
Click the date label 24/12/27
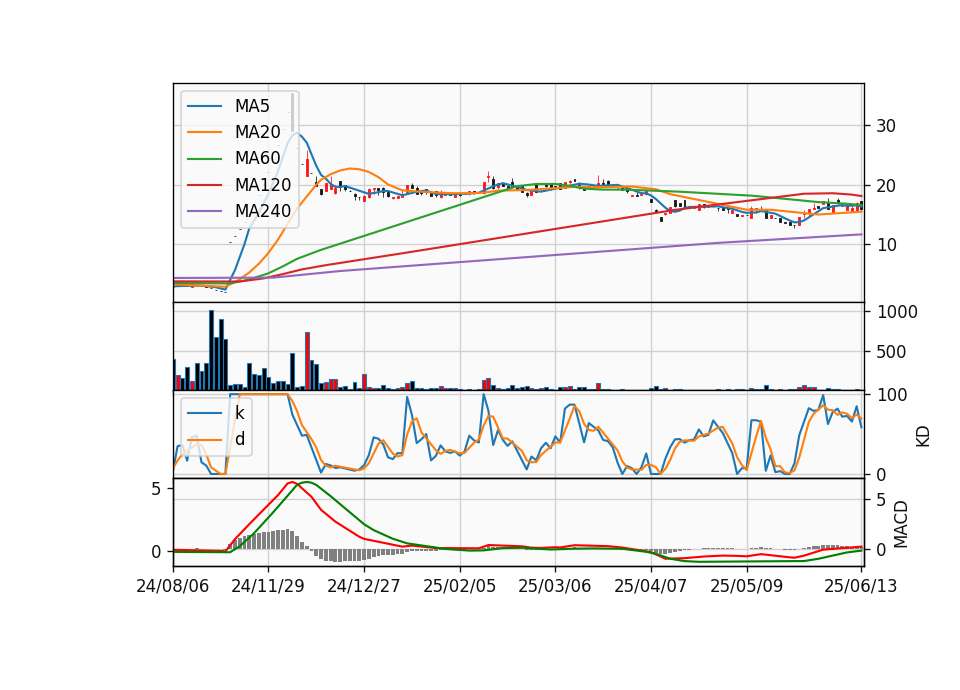point(364,586)
